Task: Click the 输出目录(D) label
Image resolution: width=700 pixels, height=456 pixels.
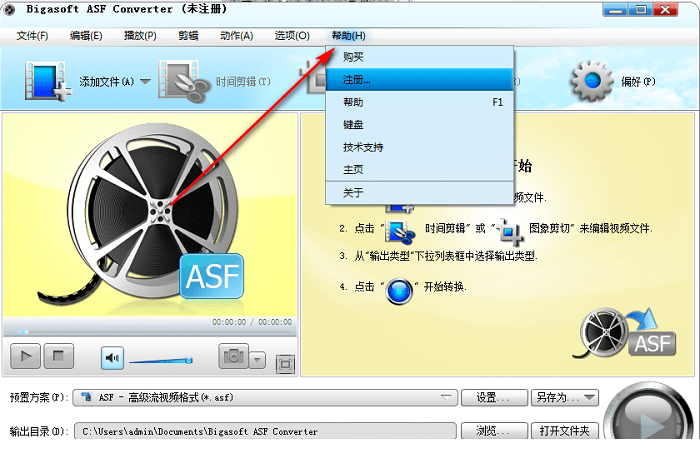Action: point(39,431)
